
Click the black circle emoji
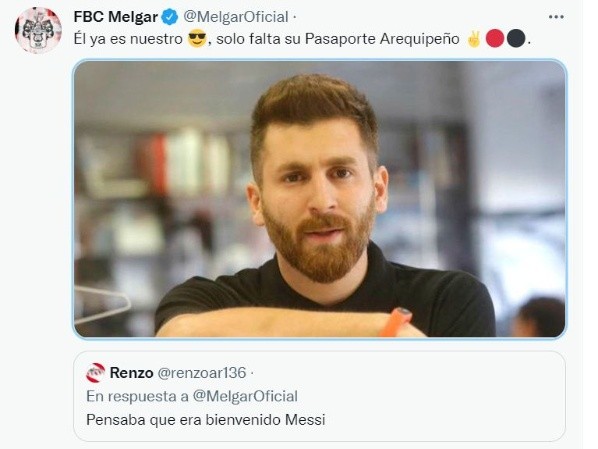[x=516, y=39]
